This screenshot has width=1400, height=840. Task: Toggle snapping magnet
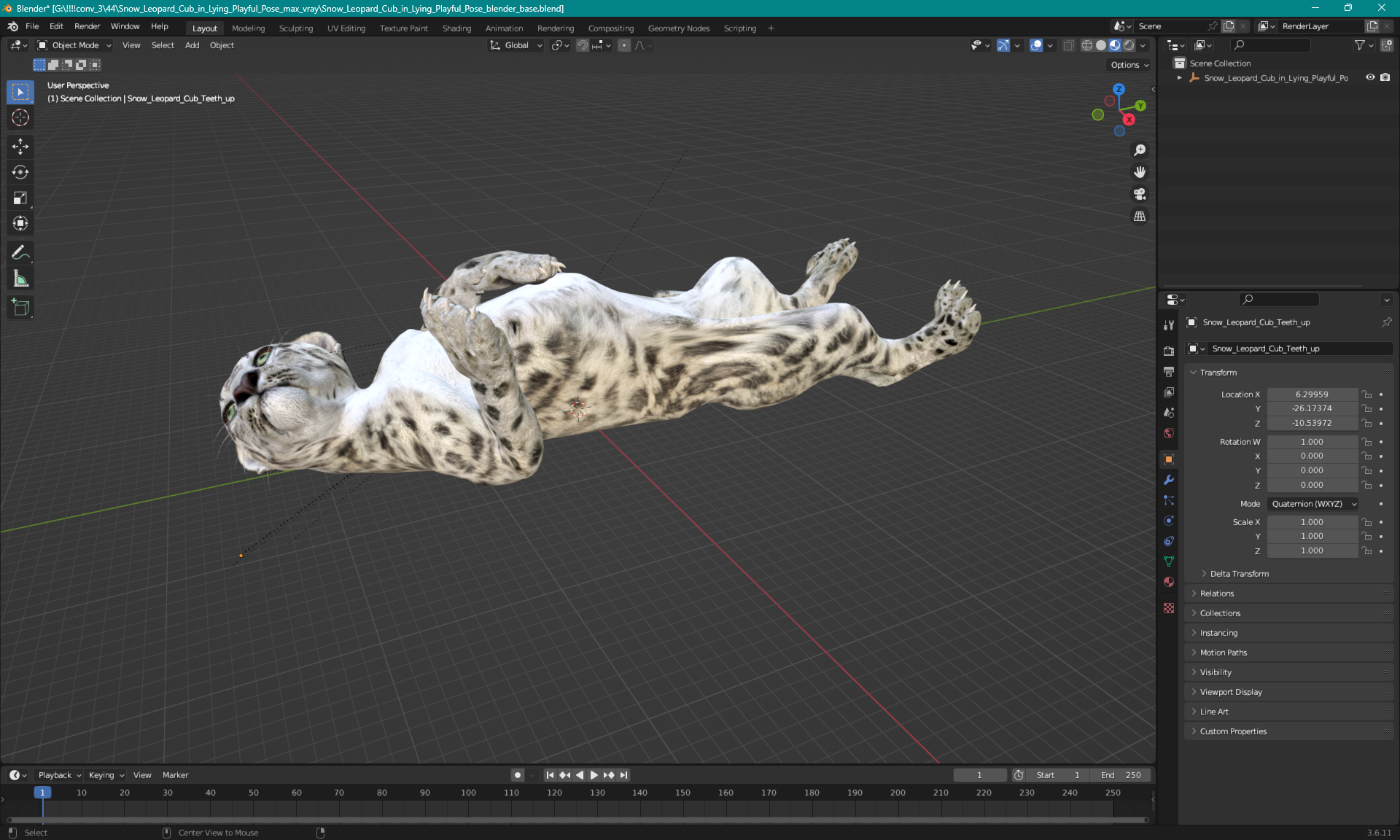583,45
